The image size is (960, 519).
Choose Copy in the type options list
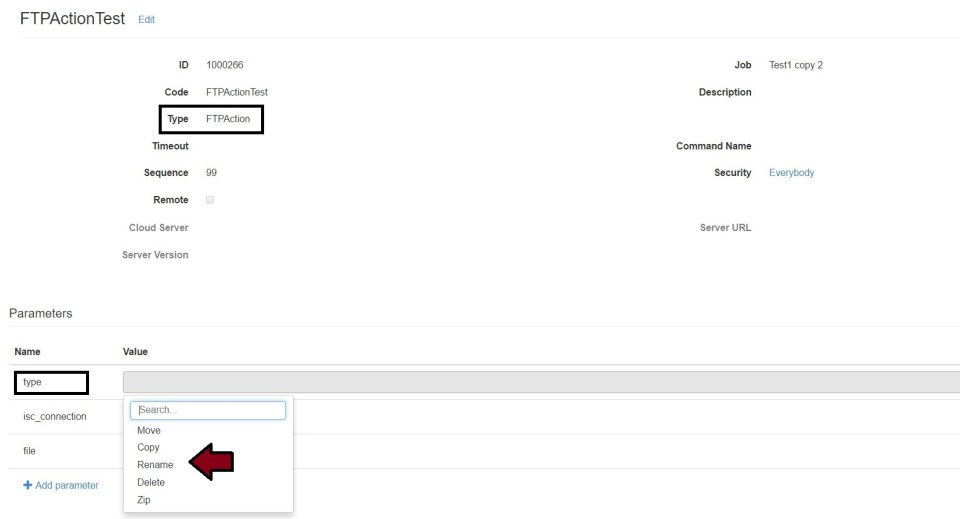[148, 447]
